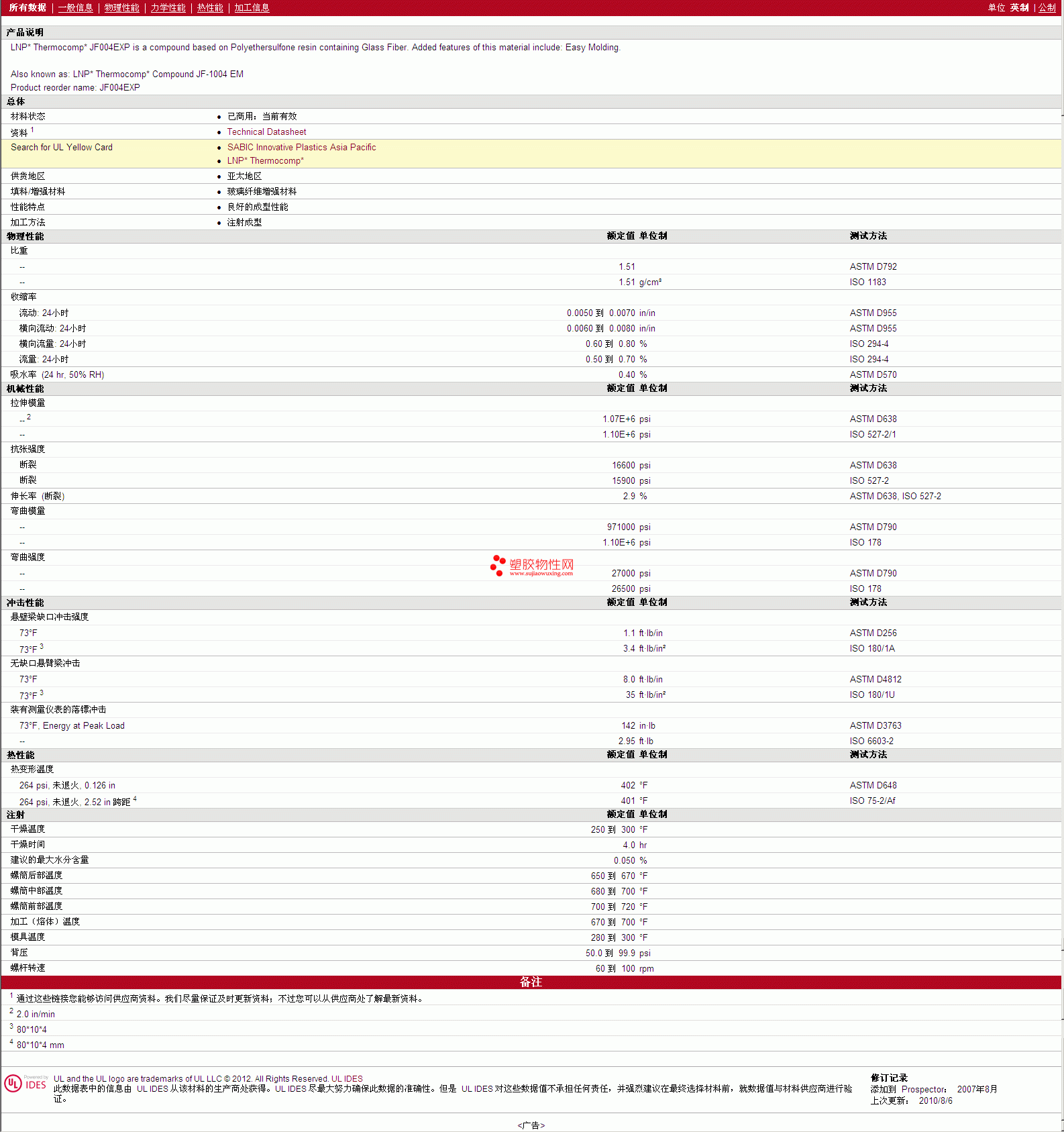1064x1132 pixels.
Task: Click the 供货地区 row label
Action: click(28, 176)
